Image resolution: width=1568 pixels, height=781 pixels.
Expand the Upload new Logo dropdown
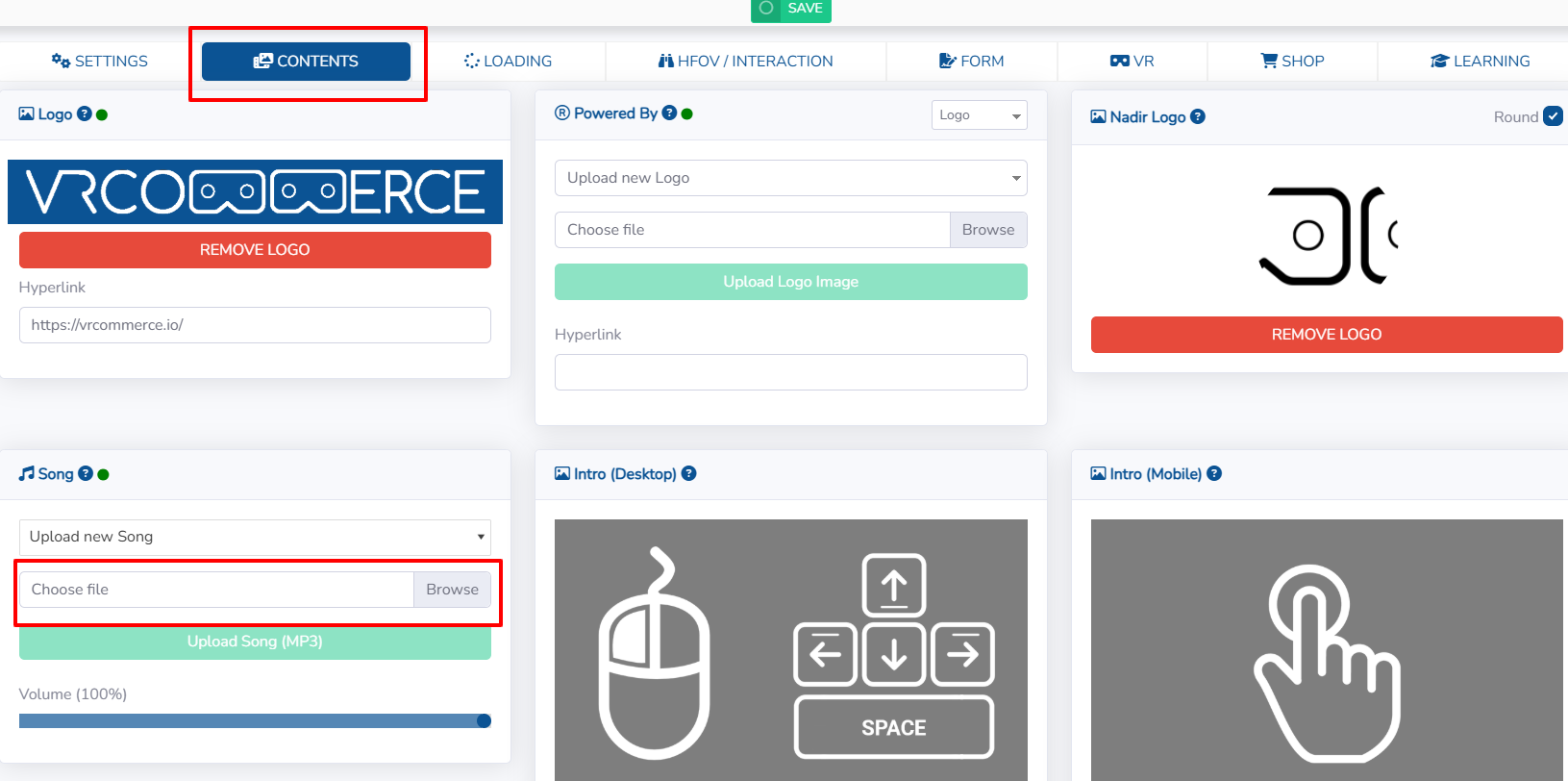pos(790,178)
